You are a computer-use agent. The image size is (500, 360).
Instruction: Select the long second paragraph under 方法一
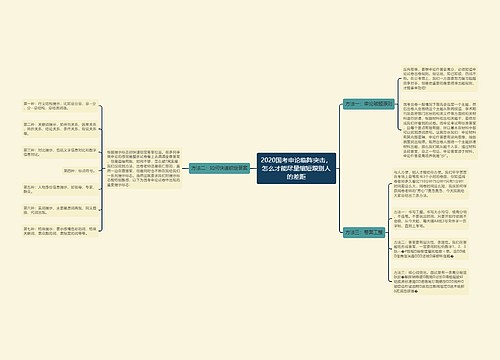click(440, 130)
